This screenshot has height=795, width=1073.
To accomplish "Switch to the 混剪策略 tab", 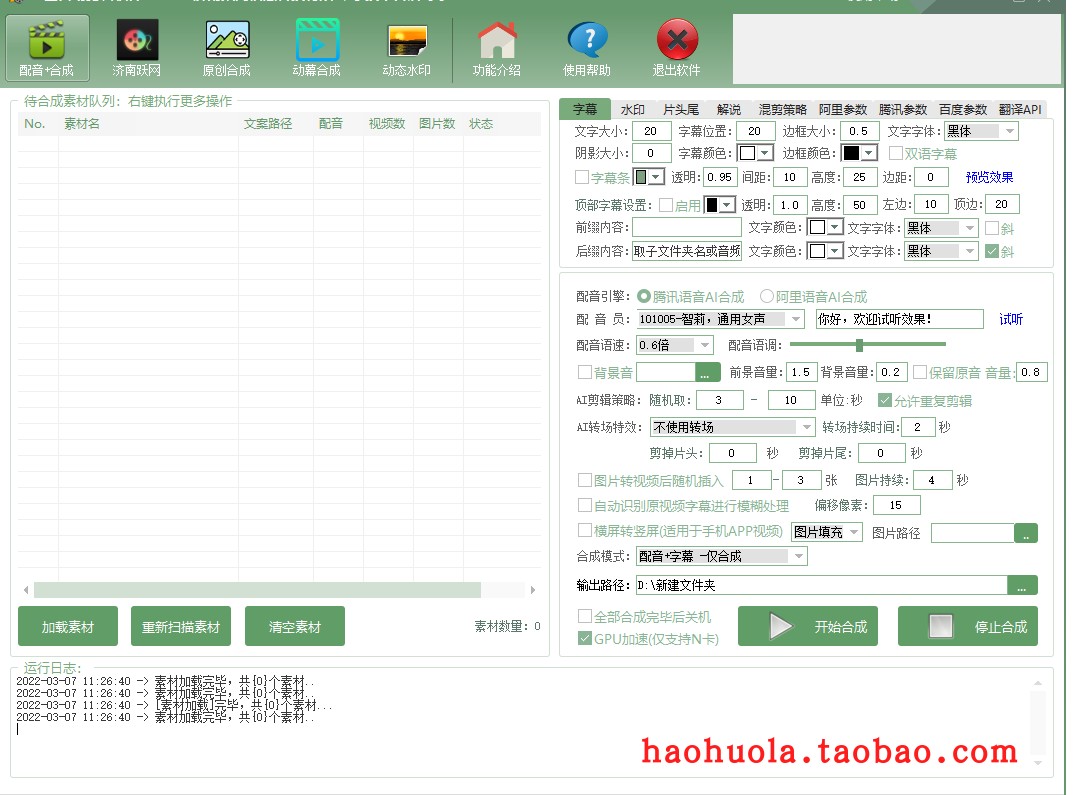I will tap(782, 110).
